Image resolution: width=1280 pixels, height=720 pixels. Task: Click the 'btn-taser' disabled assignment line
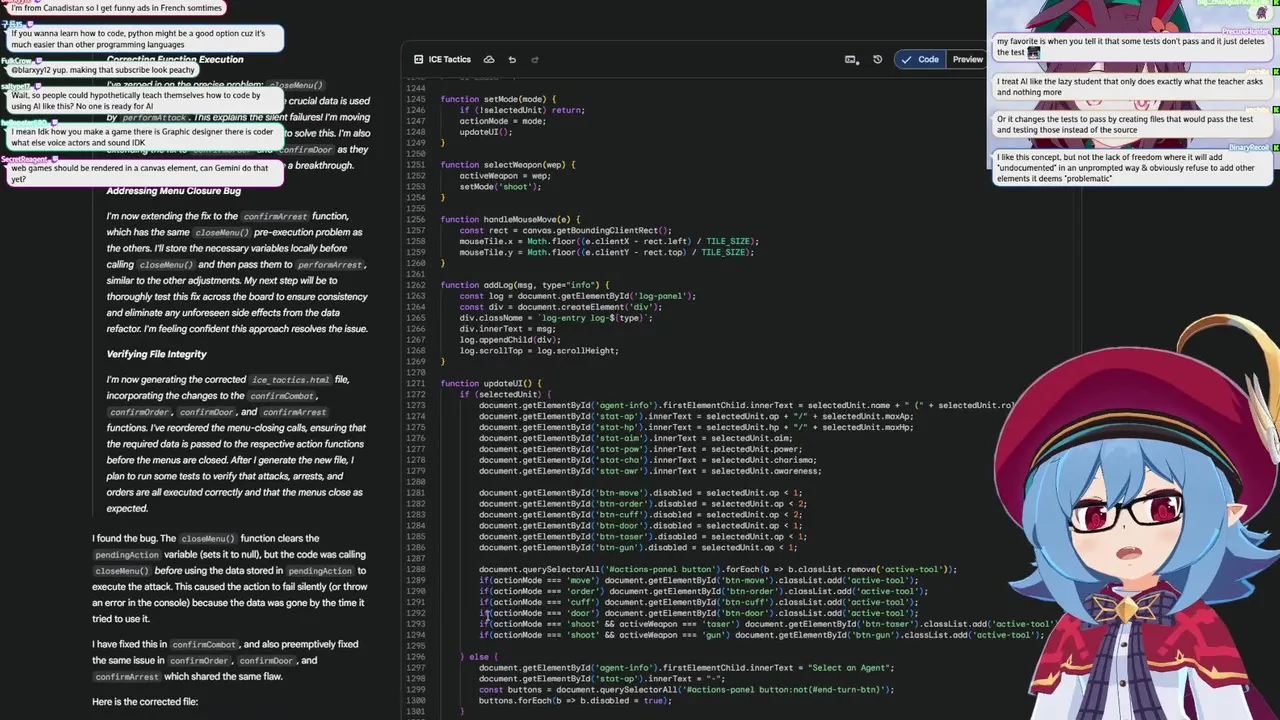(643, 537)
